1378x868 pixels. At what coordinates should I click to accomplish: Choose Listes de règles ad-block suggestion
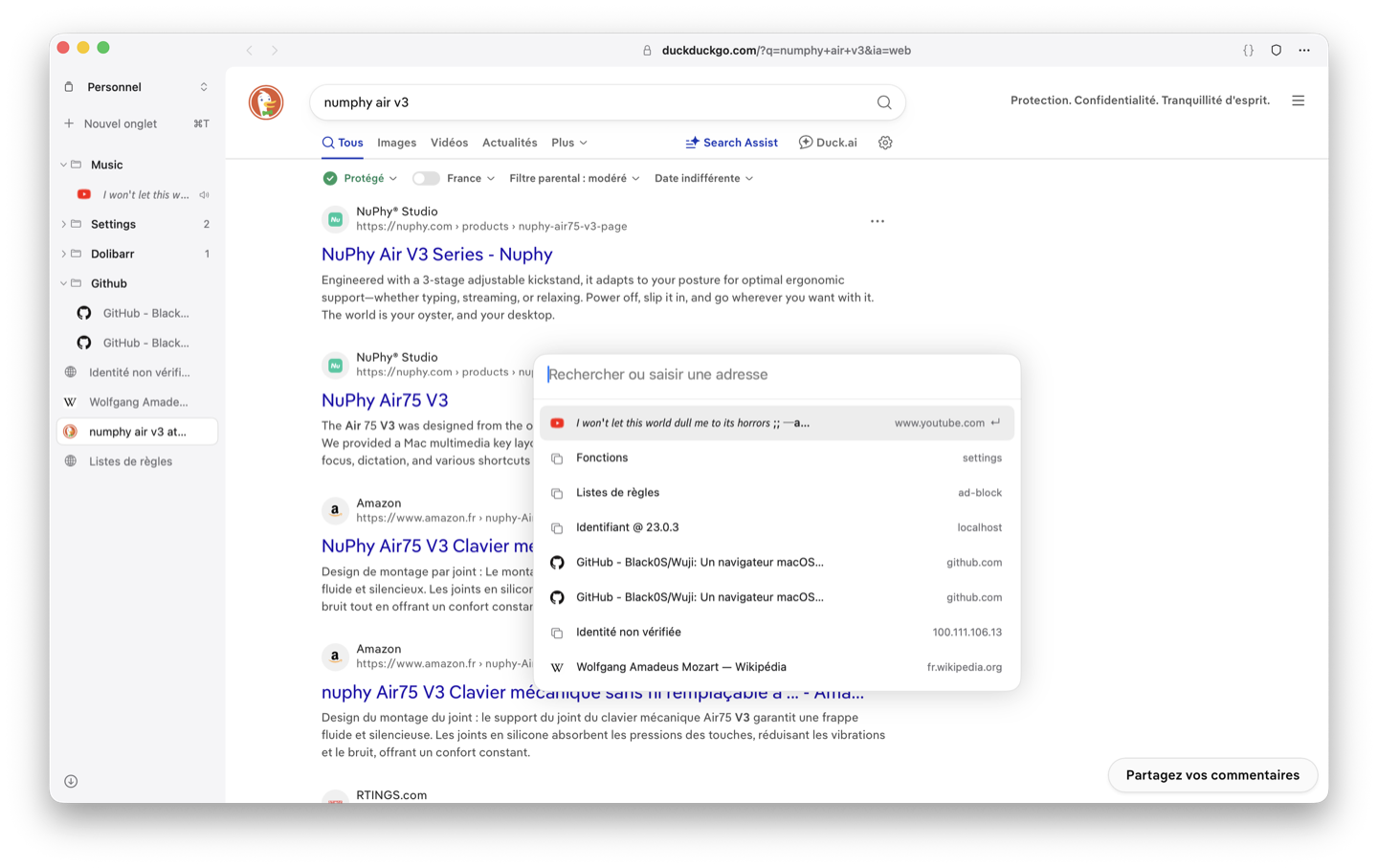pos(777,493)
